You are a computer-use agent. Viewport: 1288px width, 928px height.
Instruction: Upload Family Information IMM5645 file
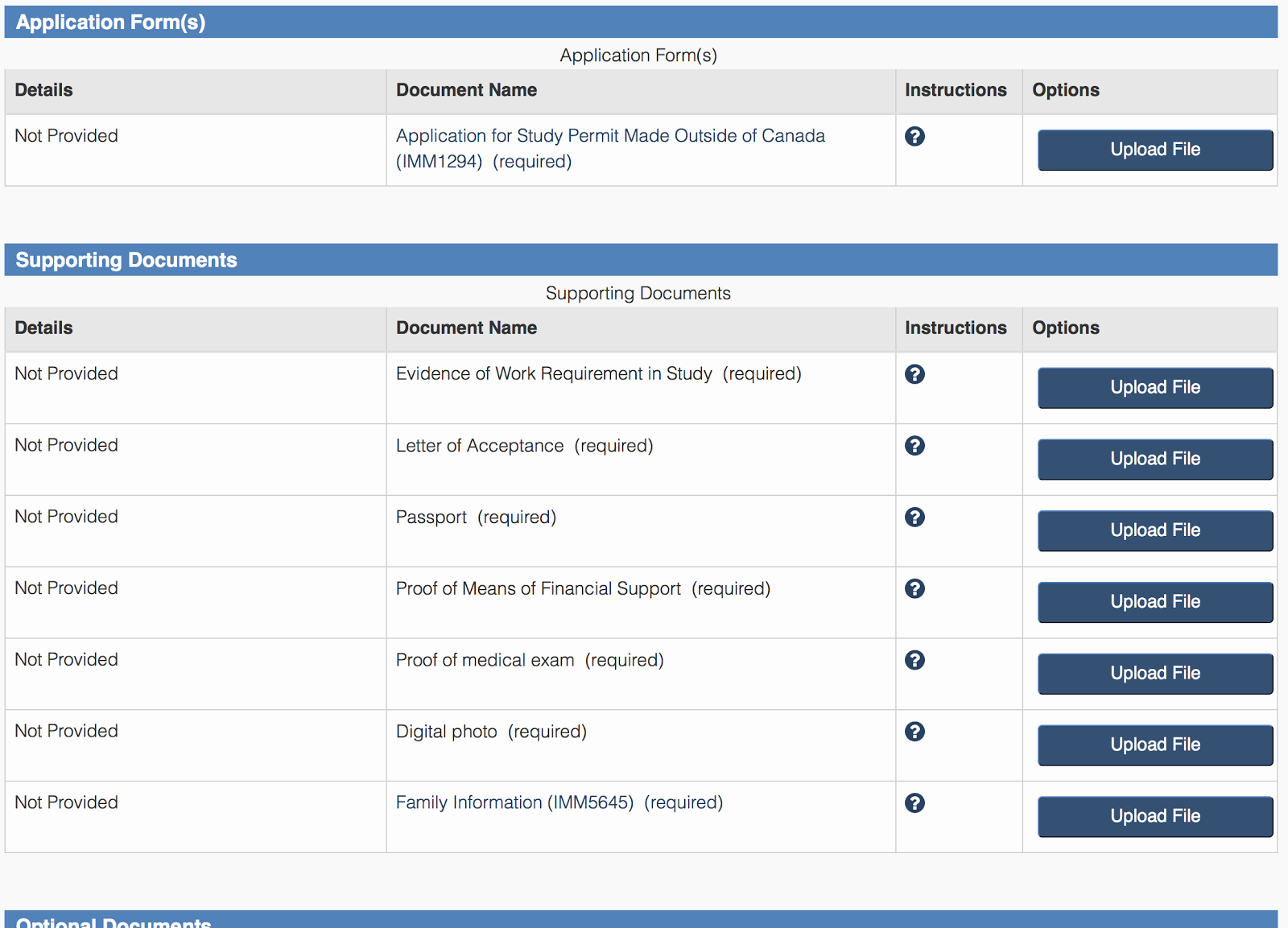point(1155,816)
